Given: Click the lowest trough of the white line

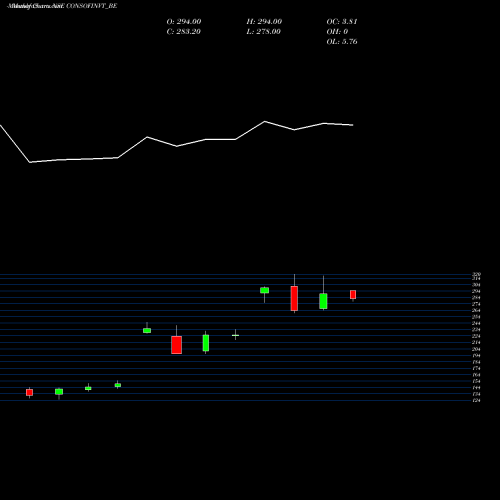Looking at the screenshot, I should coord(30,162).
